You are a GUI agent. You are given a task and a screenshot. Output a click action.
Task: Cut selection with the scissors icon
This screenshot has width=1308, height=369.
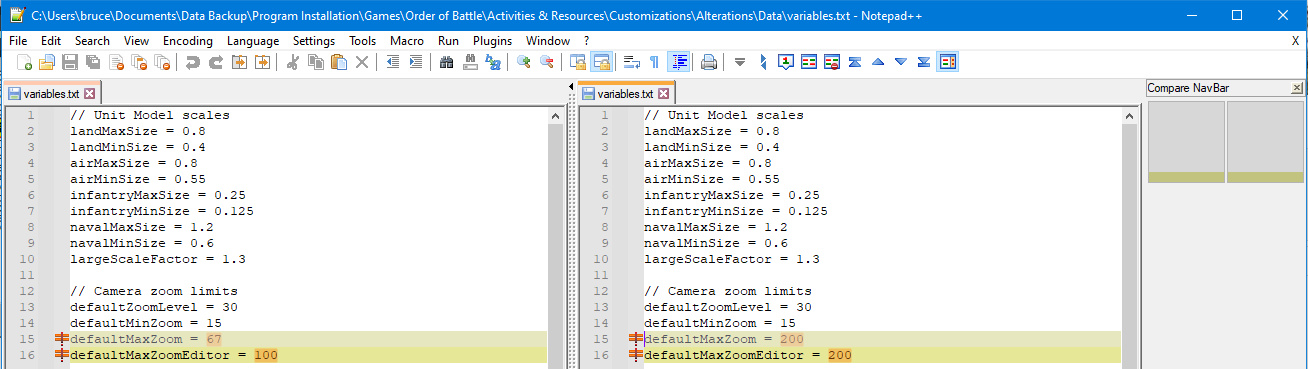point(292,62)
